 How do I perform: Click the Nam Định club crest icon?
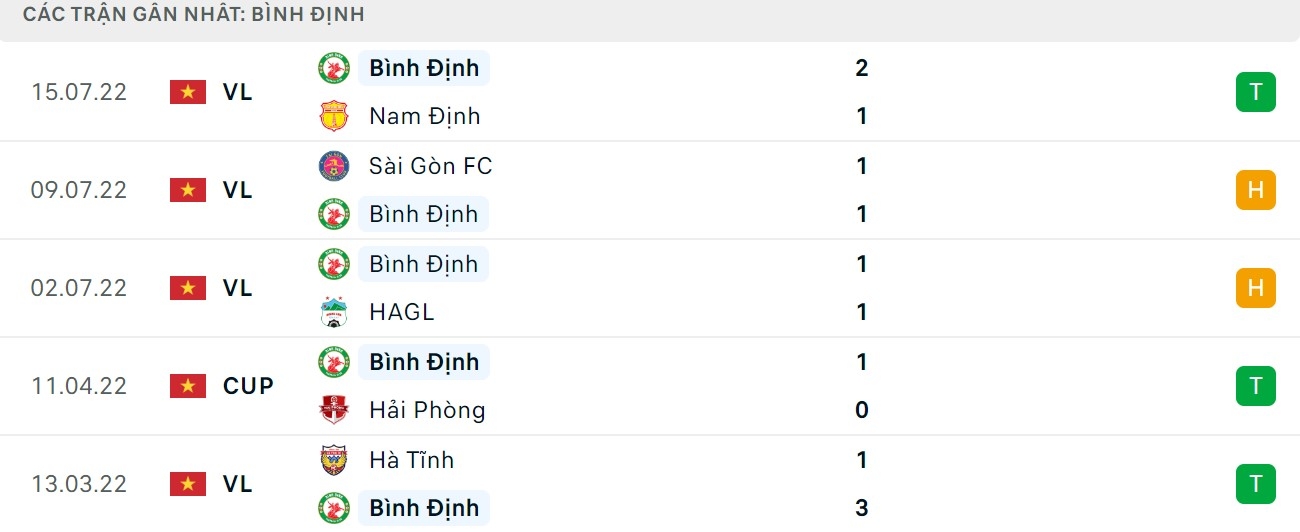tap(333, 116)
